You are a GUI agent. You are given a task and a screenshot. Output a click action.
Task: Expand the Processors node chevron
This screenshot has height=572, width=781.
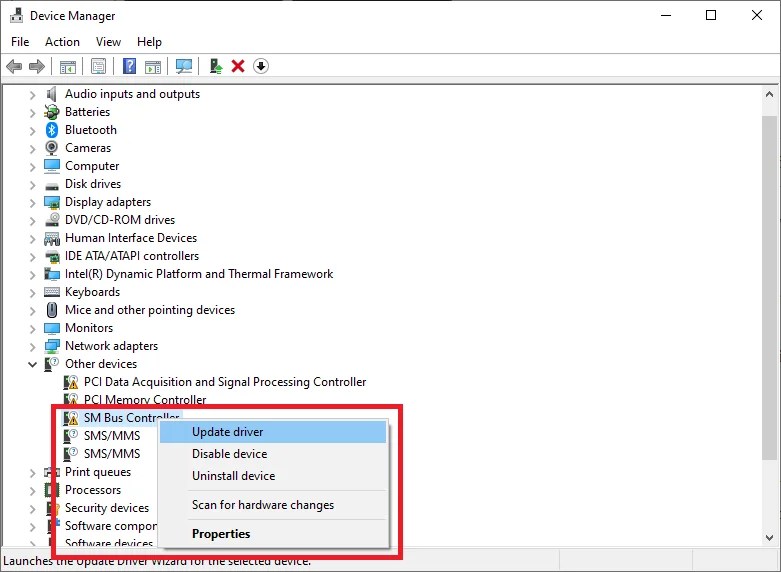(32, 491)
